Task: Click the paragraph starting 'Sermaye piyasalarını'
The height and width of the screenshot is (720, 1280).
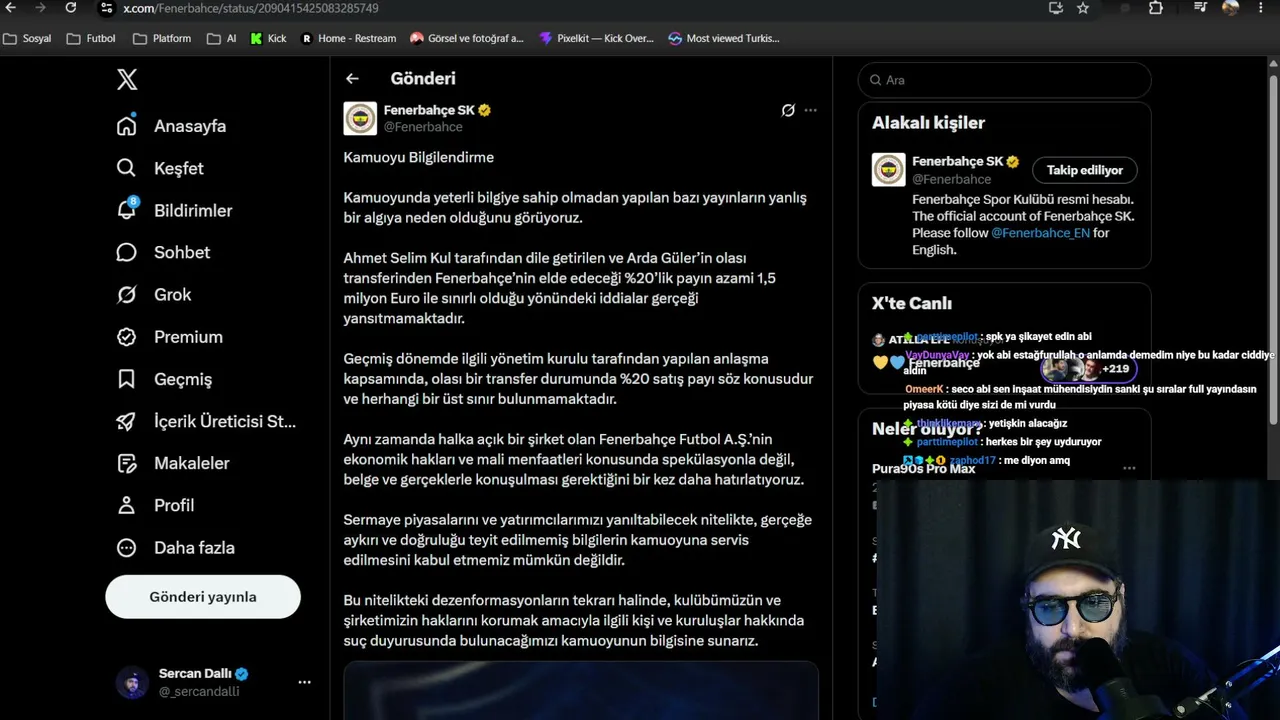Action: click(578, 540)
